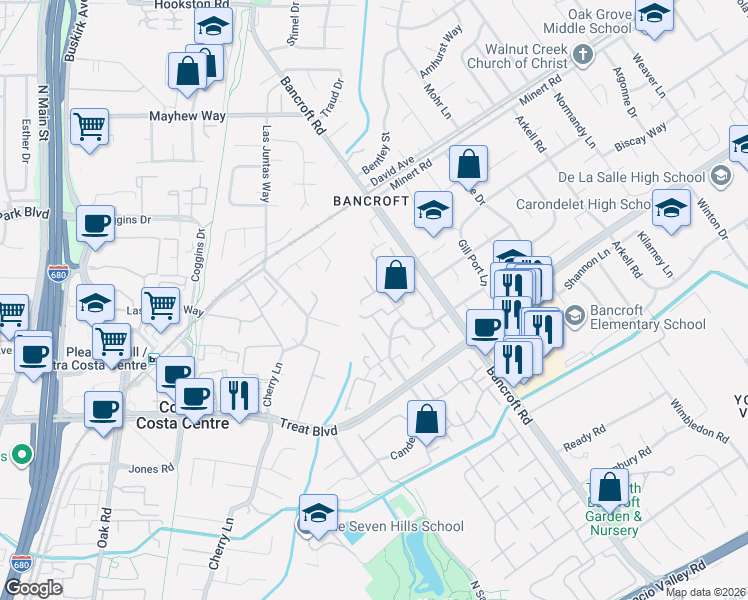Click the Jones Rd street label
The height and width of the screenshot is (600, 748).
tap(151, 469)
